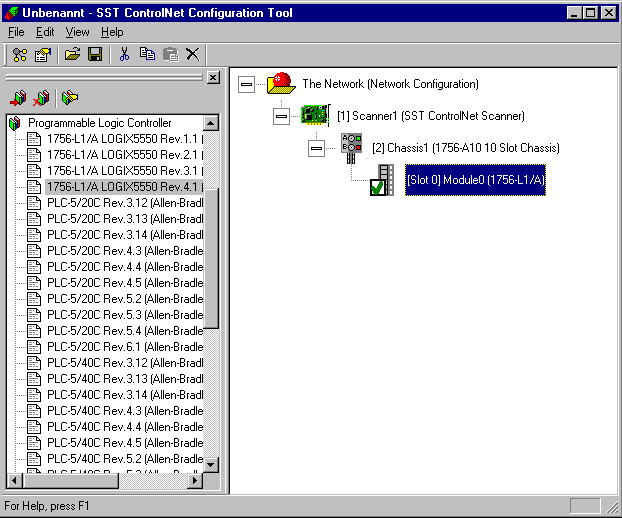
Task: Close the device library pane
Action: 213,77
